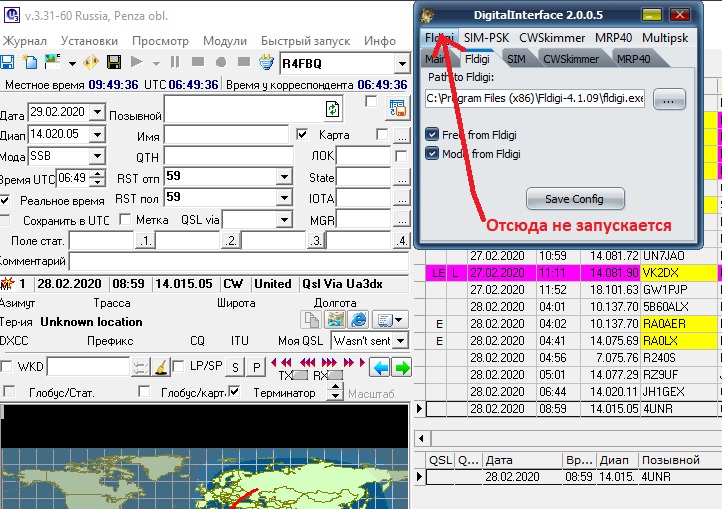Viewport: 722px width, 509px height.
Task: Open the Internet Explorer globe icon
Action: click(358, 320)
